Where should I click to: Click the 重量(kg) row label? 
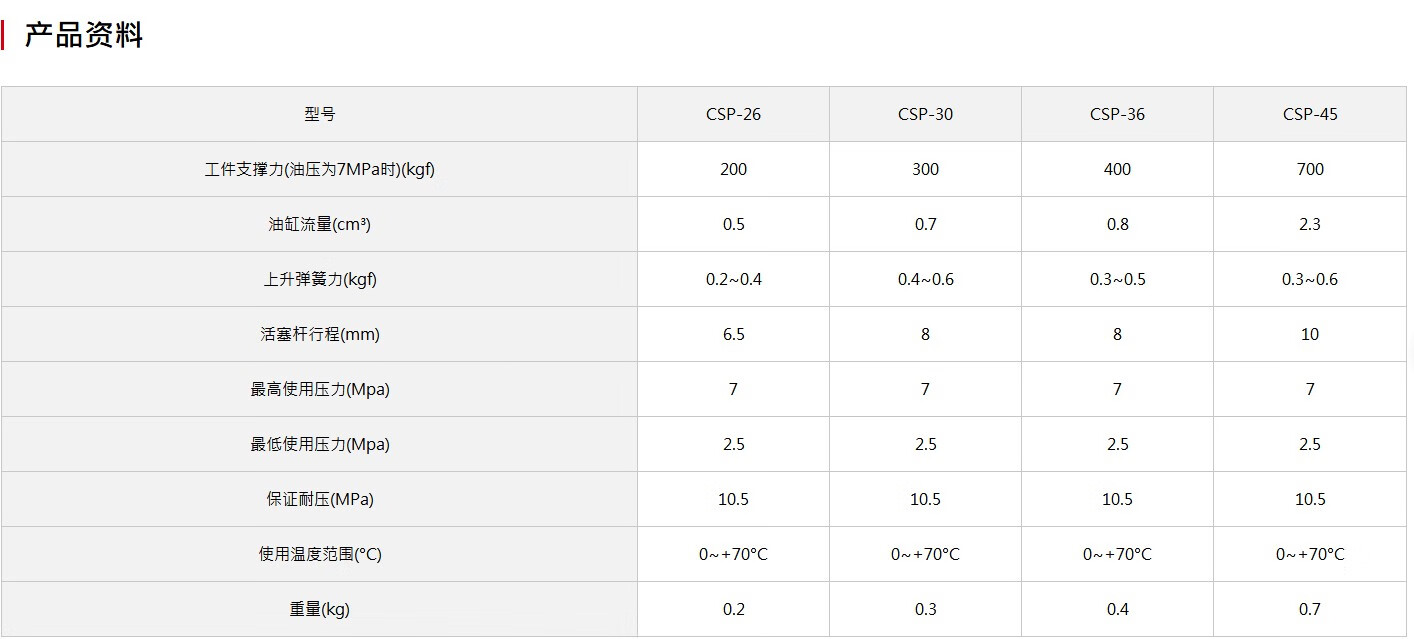[x=320, y=609]
